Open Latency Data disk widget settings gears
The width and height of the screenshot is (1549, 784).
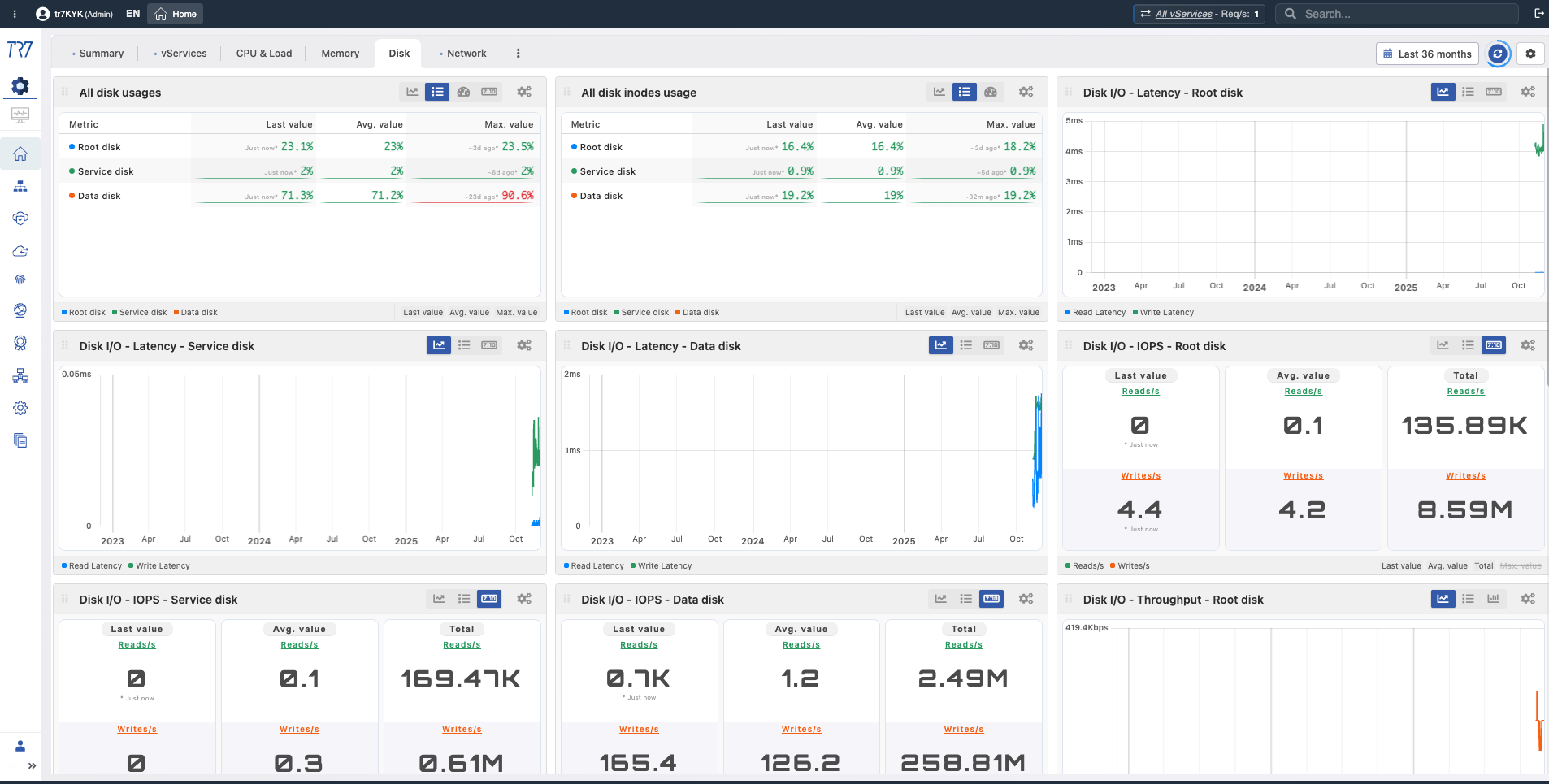tap(1026, 345)
